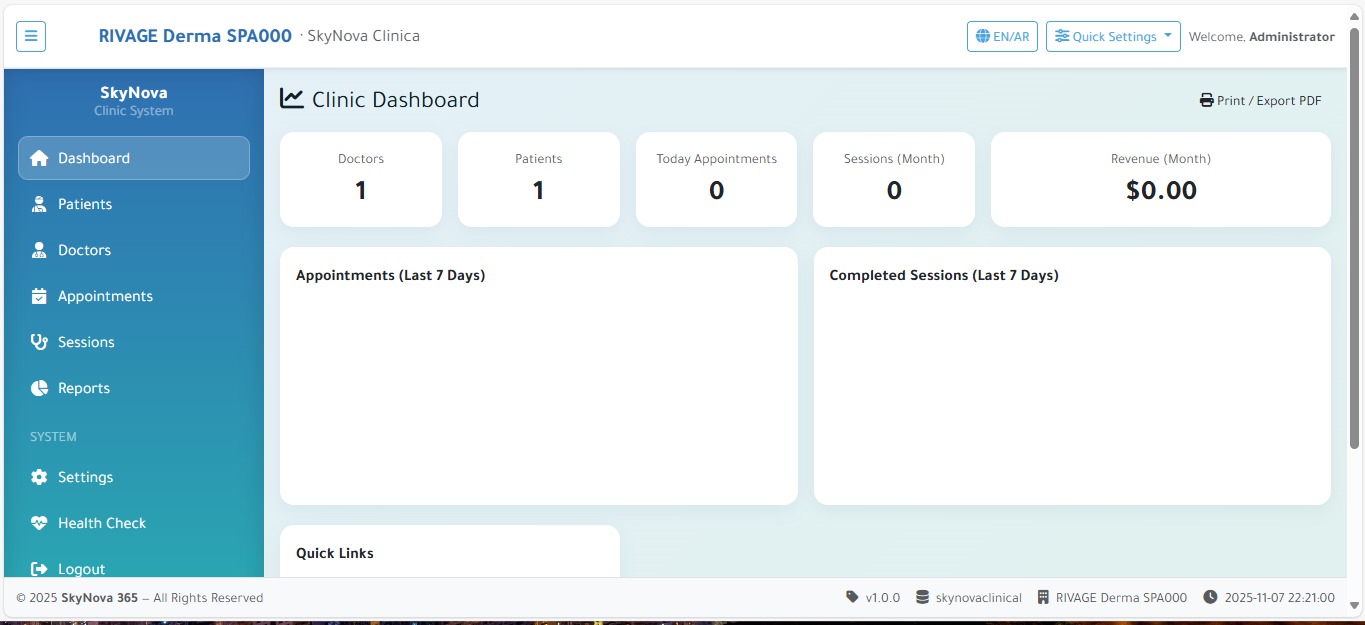This screenshot has width=1365, height=625.
Task: Click the Reports pie chart icon
Action: pos(39,388)
